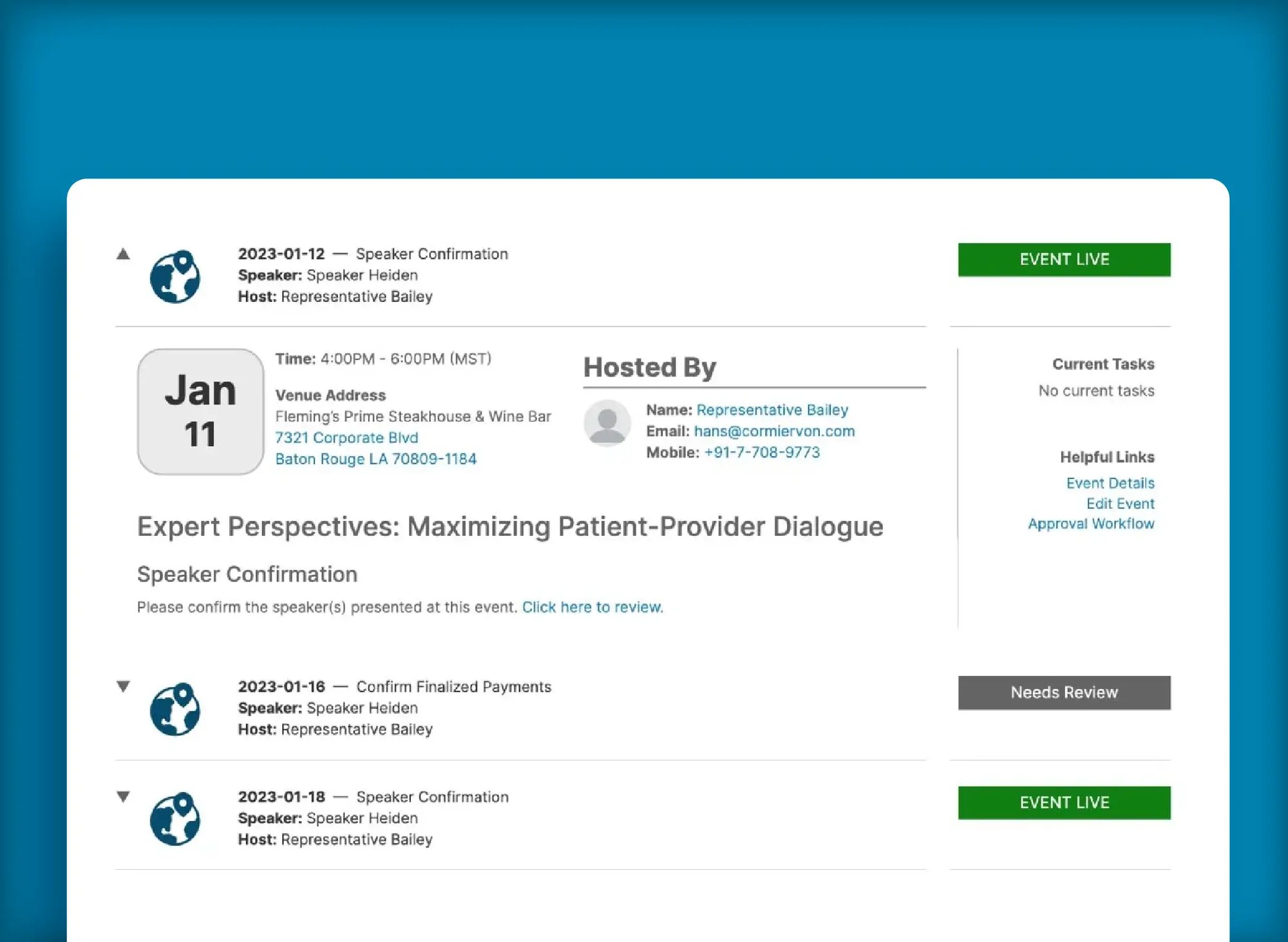Click EVENT LIVE button for 2023-01-18
1288x942 pixels.
(x=1064, y=802)
